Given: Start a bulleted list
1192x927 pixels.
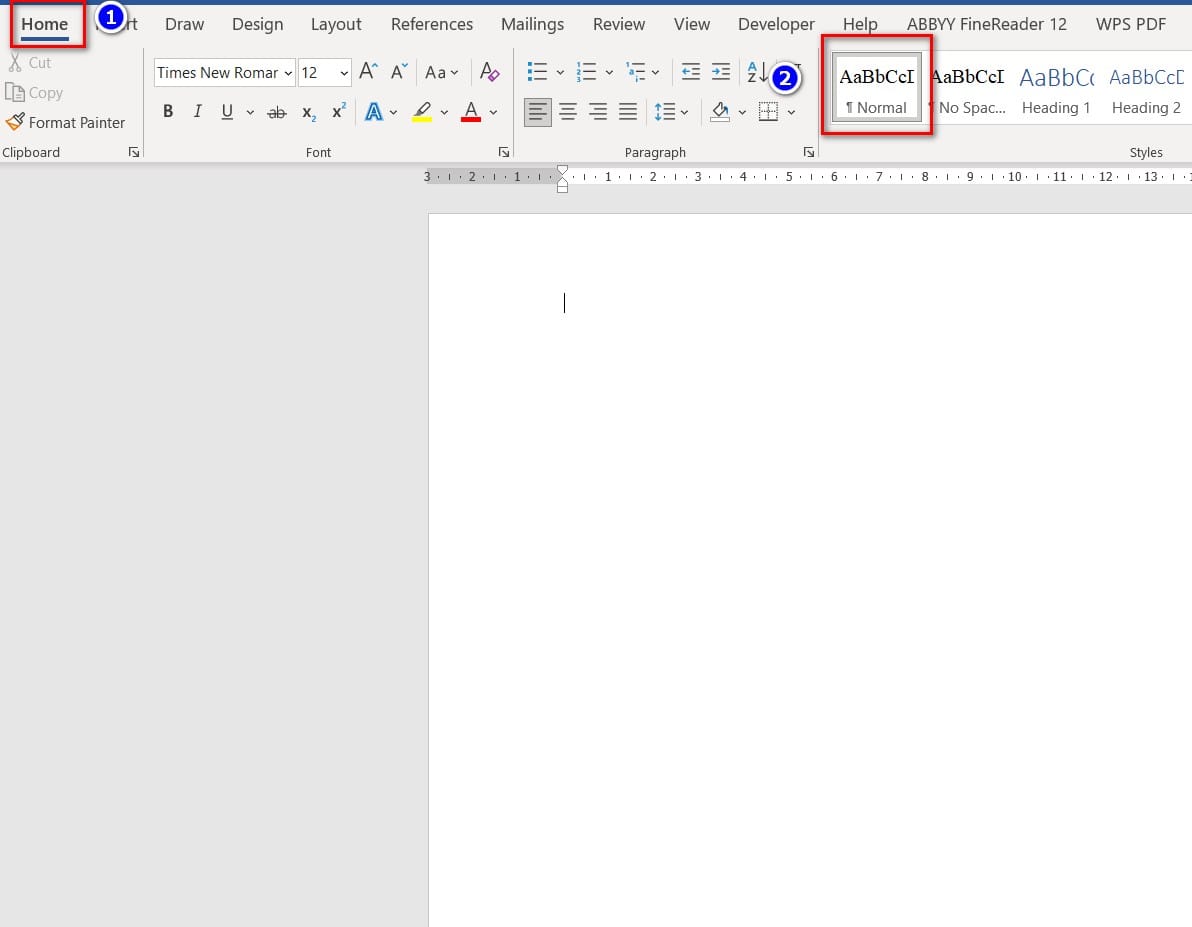Looking at the screenshot, I should (x=537, y=72).
